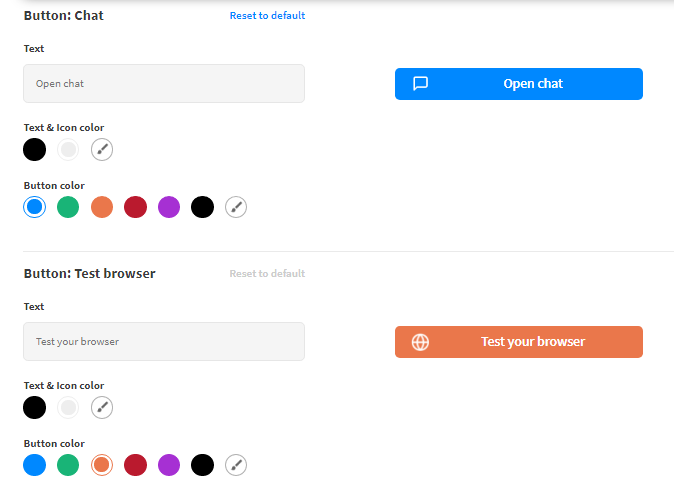Select white text color for Test browser button
This screenshot has height=501, width=674.
[68, 408]
